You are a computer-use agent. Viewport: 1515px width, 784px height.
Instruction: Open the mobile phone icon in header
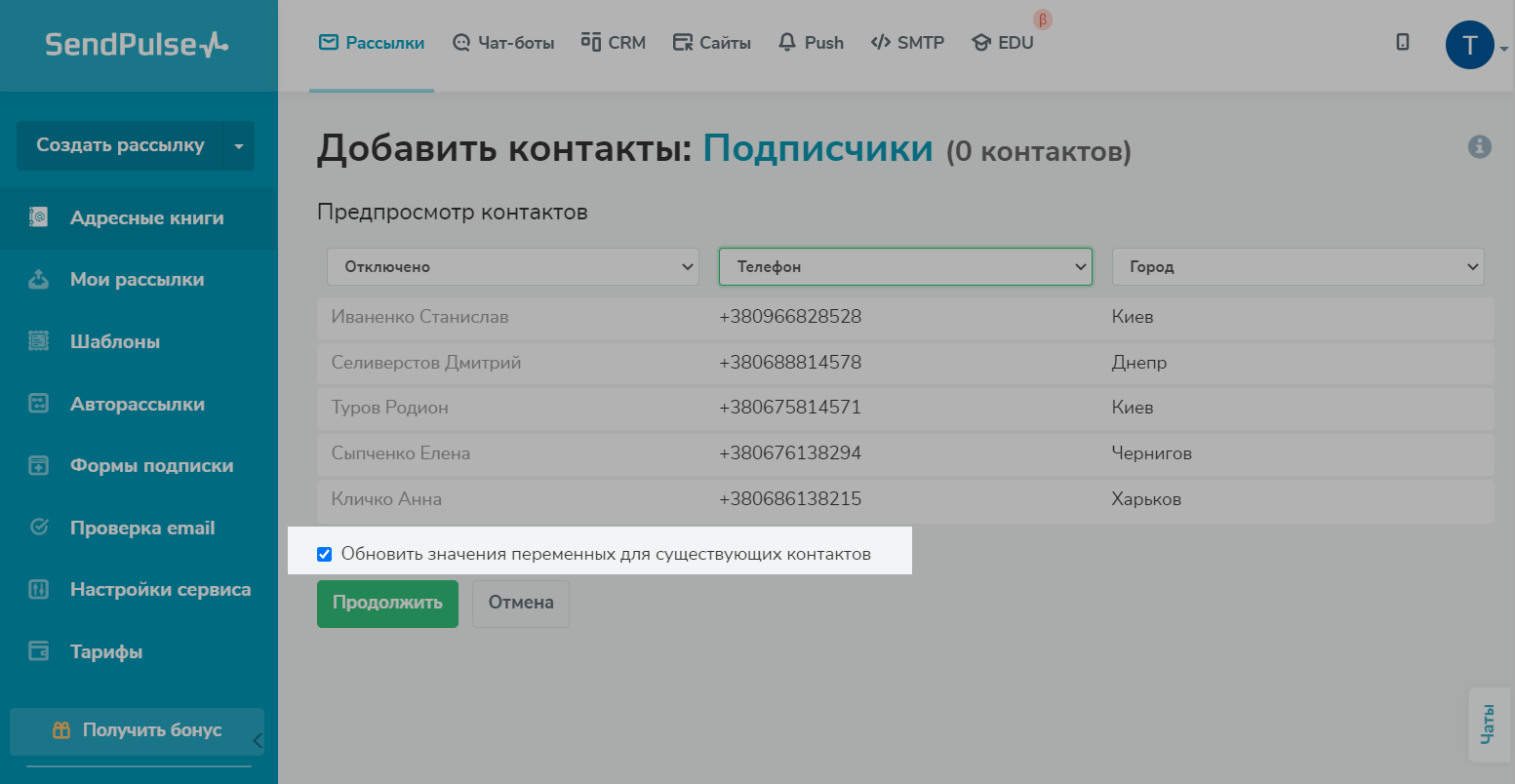(x=1402, y=42)
